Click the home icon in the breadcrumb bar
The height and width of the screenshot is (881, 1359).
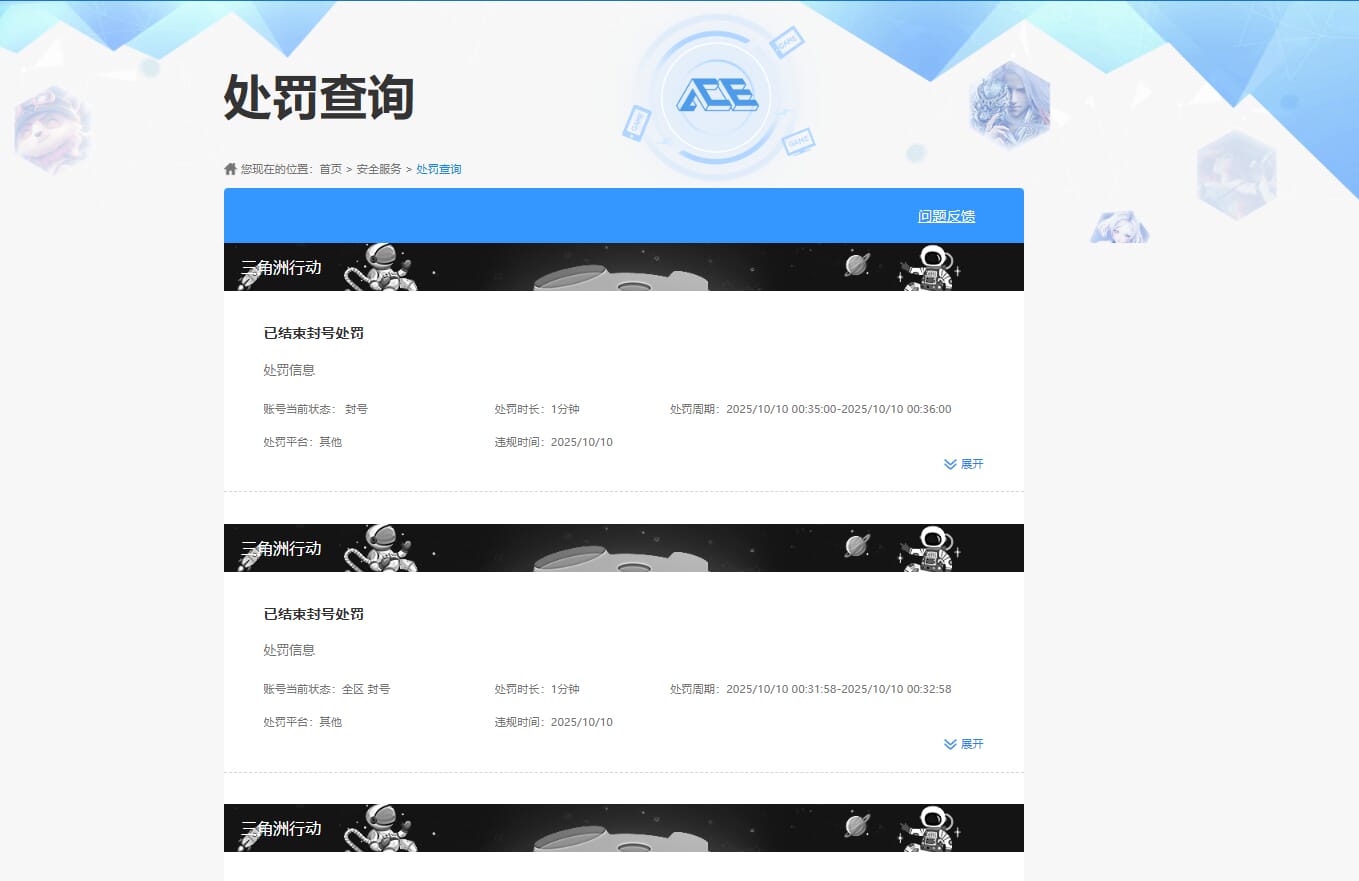pyautogui.click(x=229, y=168)
